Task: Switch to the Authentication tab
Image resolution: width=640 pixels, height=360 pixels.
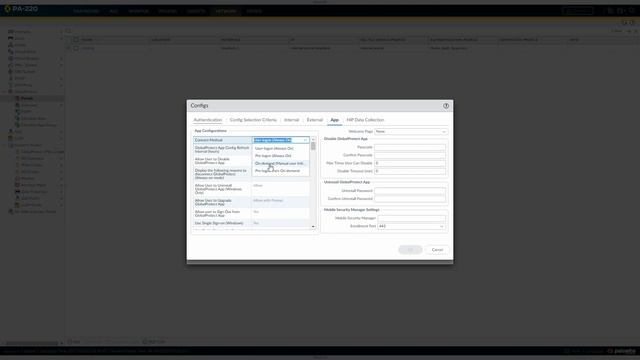Action: 208,120
